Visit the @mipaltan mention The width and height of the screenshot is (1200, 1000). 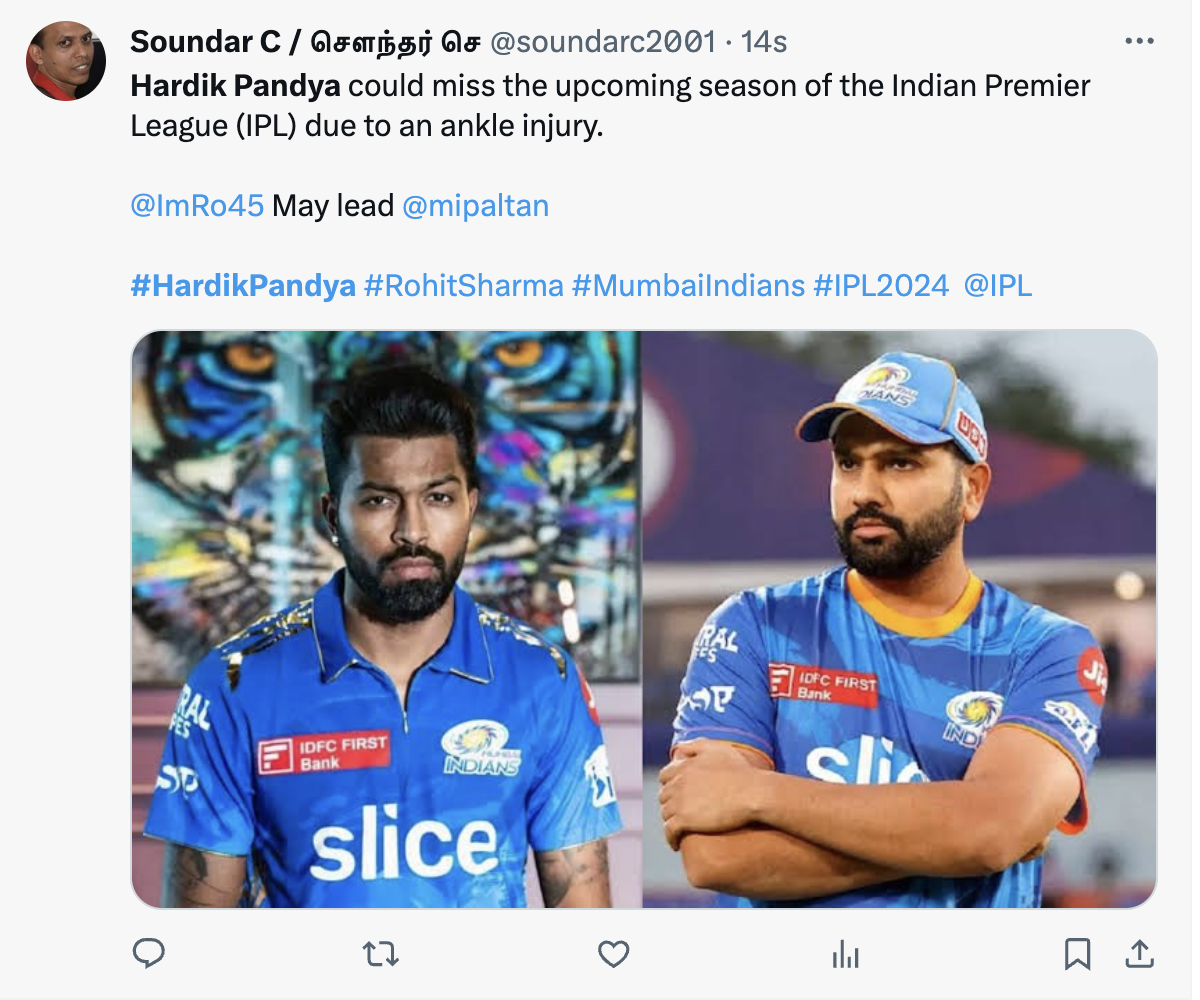click(x=475, y=206)
